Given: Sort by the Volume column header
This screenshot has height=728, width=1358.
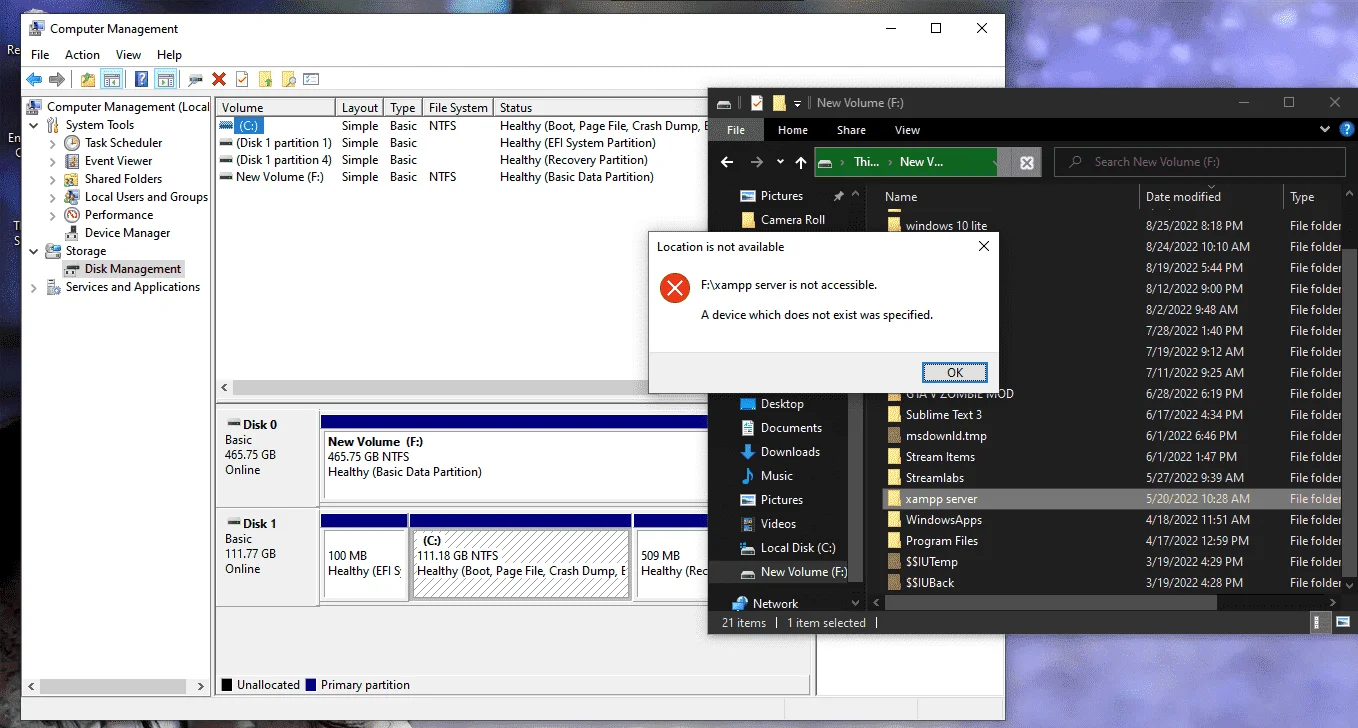Looking at the screenshot, I should pyautogui.click(x=276, y=108).
